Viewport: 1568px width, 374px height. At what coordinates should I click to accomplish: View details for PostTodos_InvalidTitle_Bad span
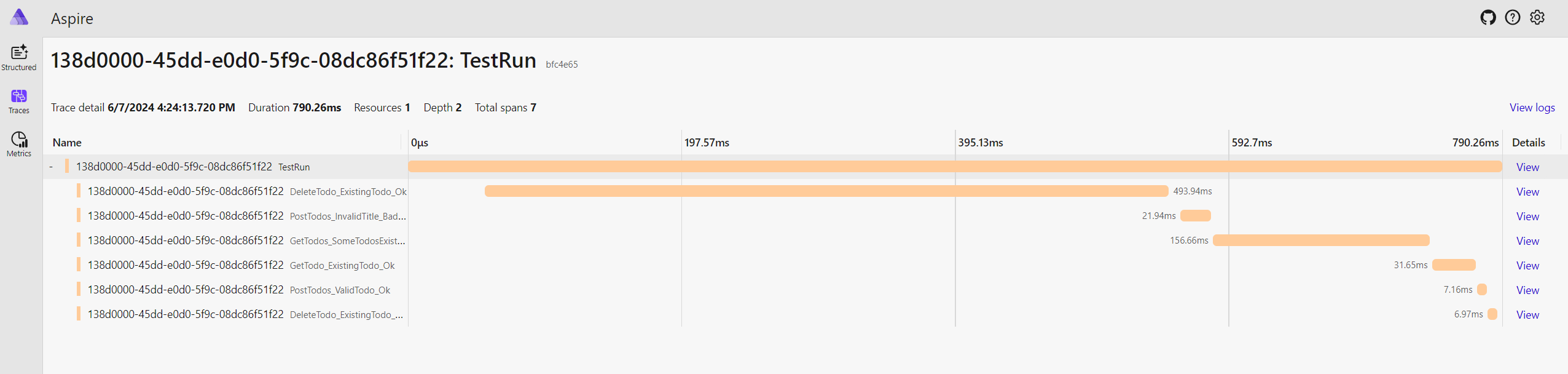(x=1527, y=217)
